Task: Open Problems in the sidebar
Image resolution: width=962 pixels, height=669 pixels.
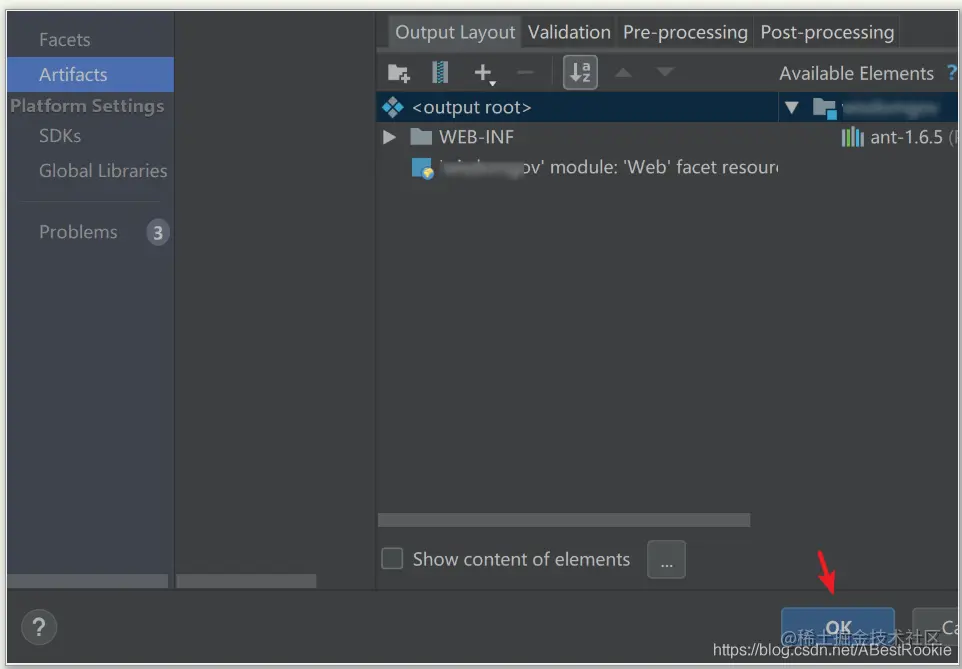Action: coord(78,232)
